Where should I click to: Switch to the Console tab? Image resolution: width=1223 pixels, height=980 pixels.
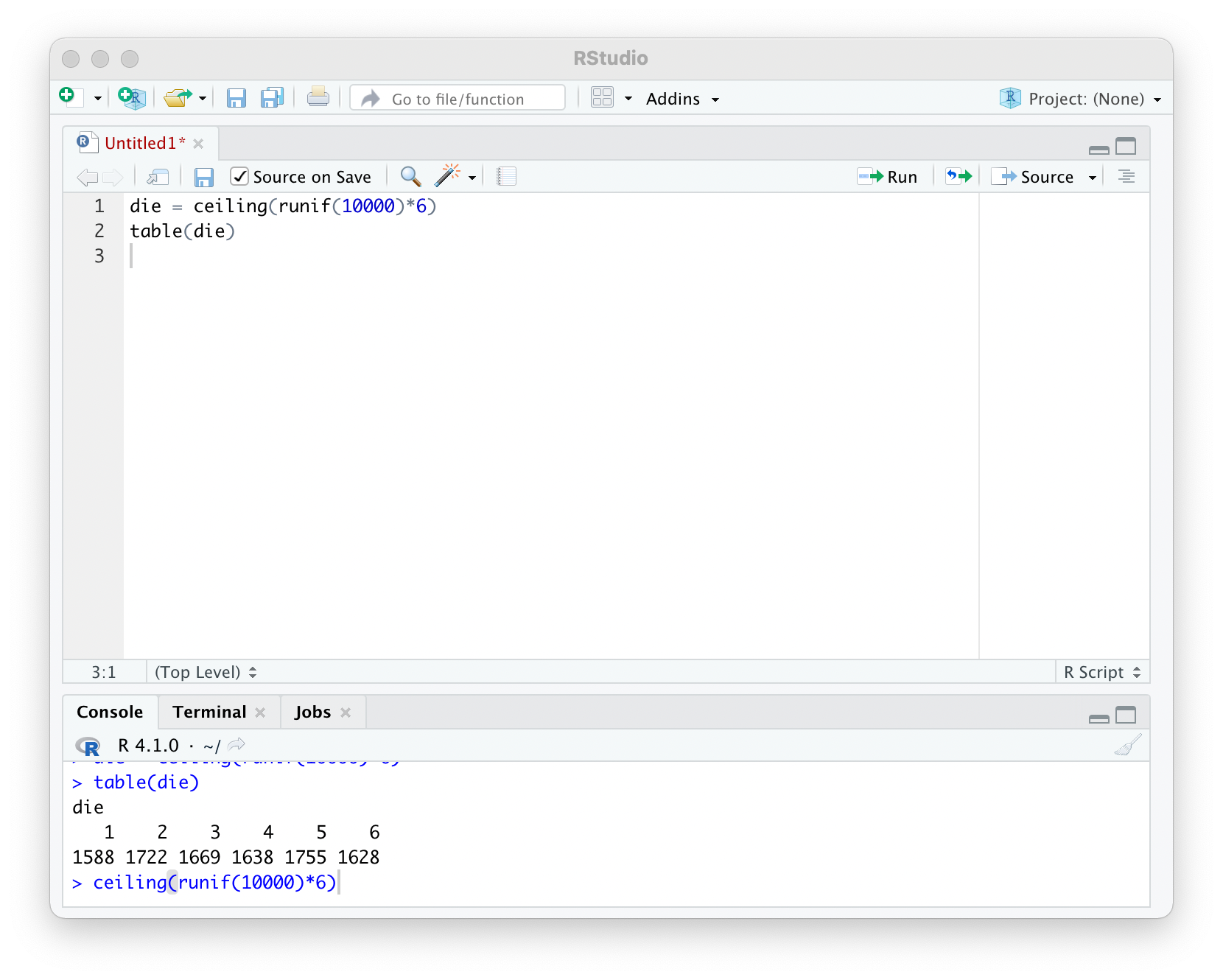click(x=110, y=712)
